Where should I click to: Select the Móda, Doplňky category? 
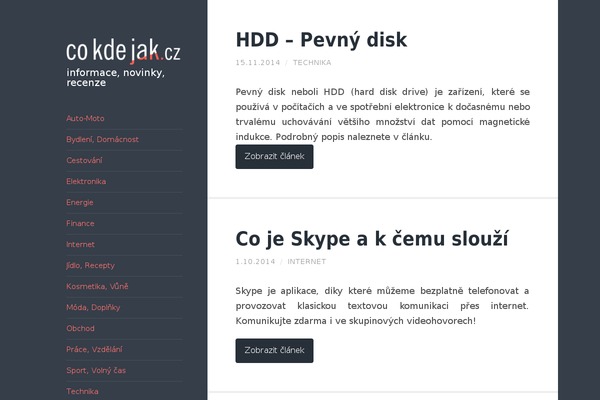pyautogui.click(x=93, y=307)
